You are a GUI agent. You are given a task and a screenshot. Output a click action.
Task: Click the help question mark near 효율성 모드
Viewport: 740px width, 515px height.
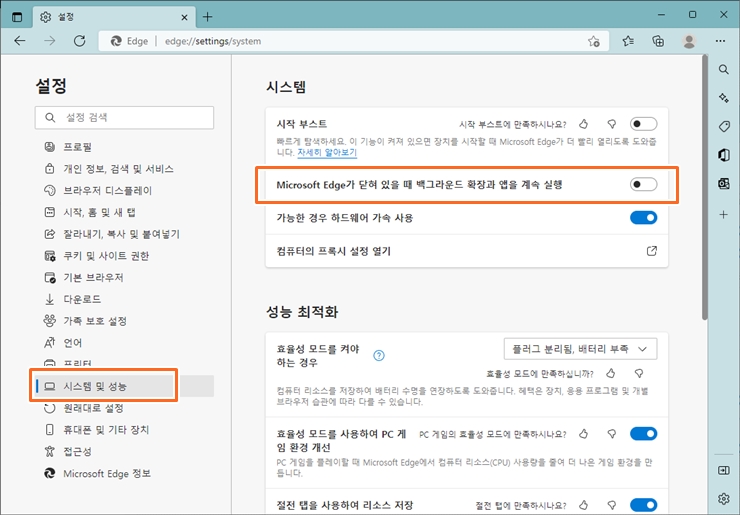379,355
